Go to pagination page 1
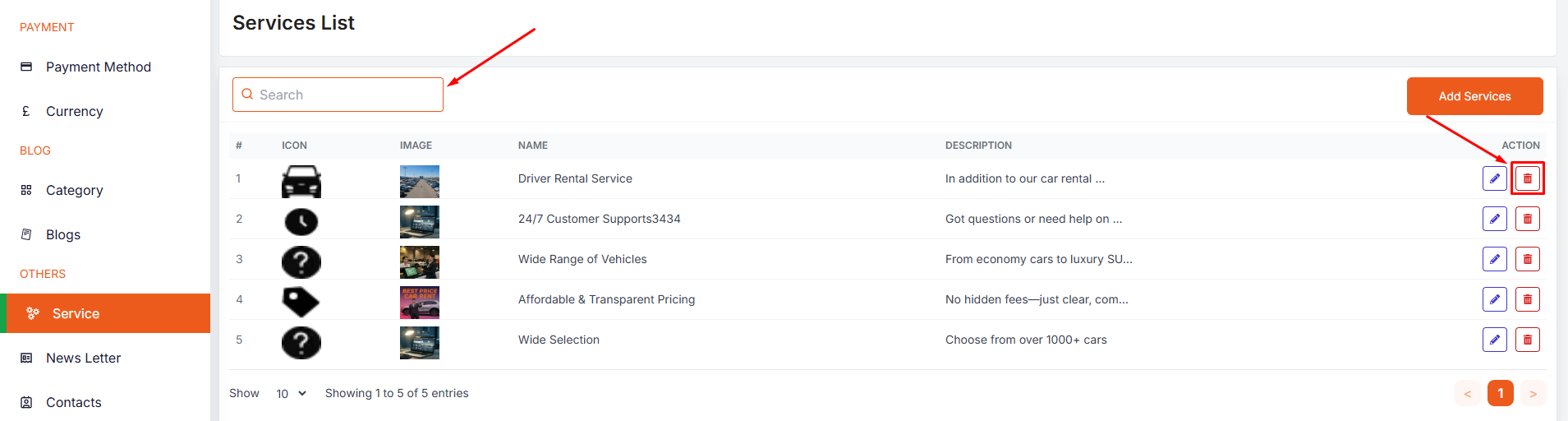The image size is (1568, 421). tap(1500, 393)
